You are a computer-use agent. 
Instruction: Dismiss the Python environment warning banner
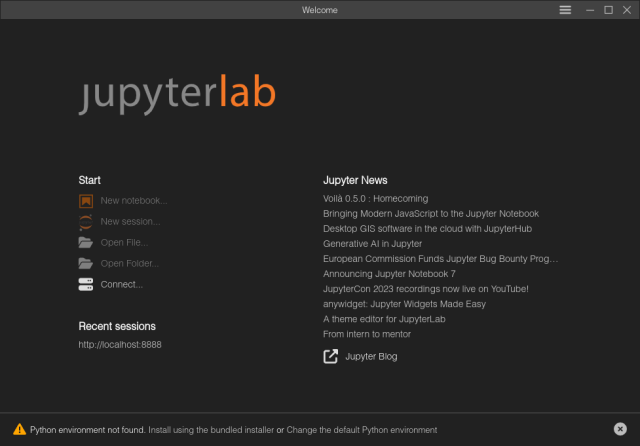click(620, 429)
